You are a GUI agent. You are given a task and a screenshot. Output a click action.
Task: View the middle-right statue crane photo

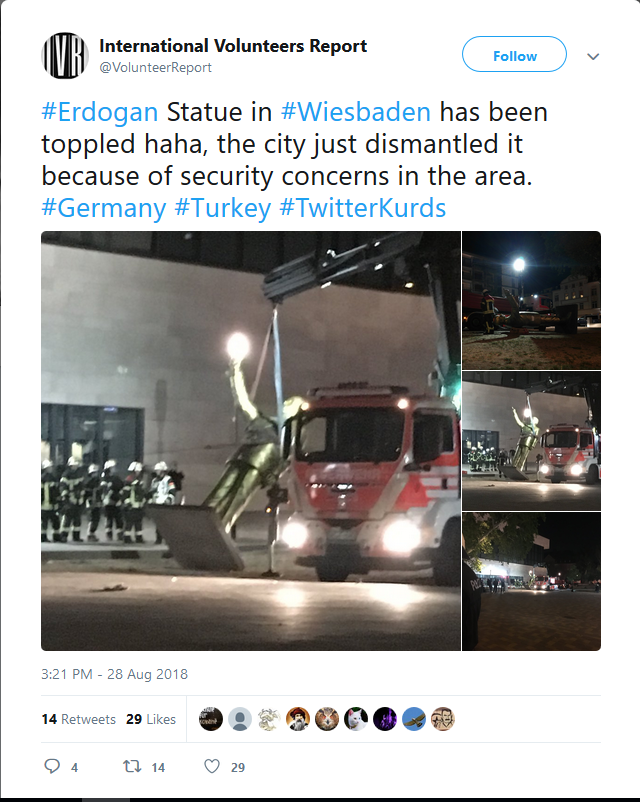click(x=532, y=441)
